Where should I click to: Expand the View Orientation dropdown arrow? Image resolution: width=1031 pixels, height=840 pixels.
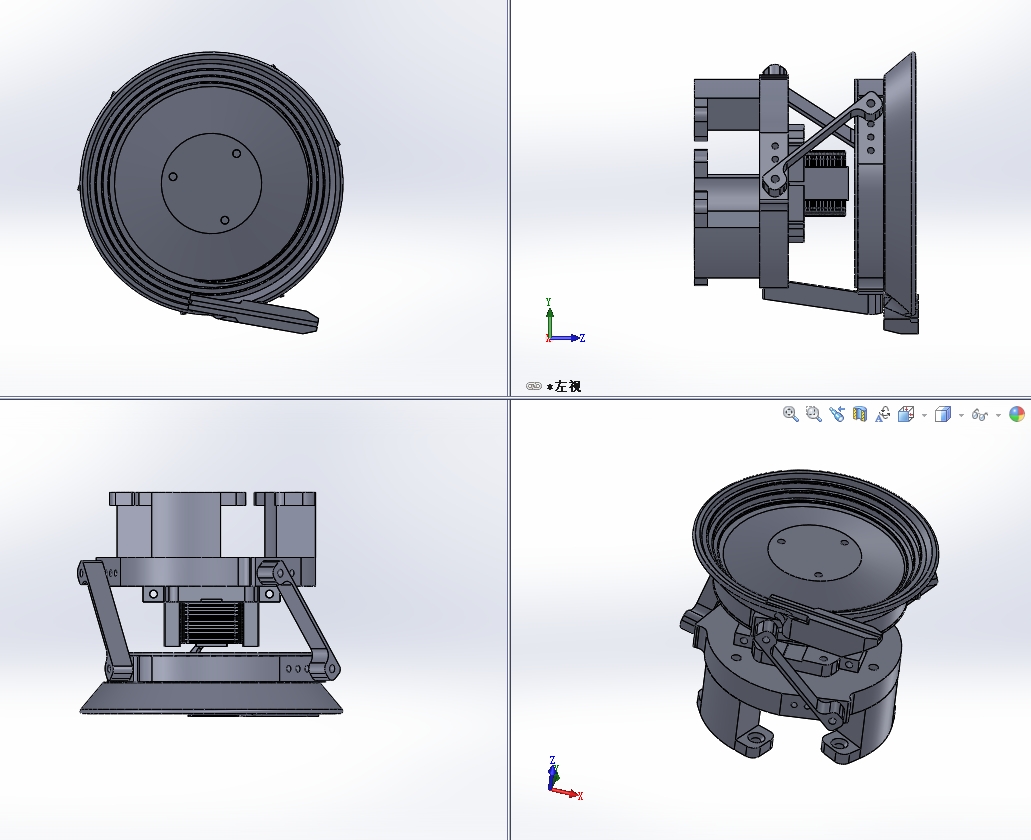924,415
